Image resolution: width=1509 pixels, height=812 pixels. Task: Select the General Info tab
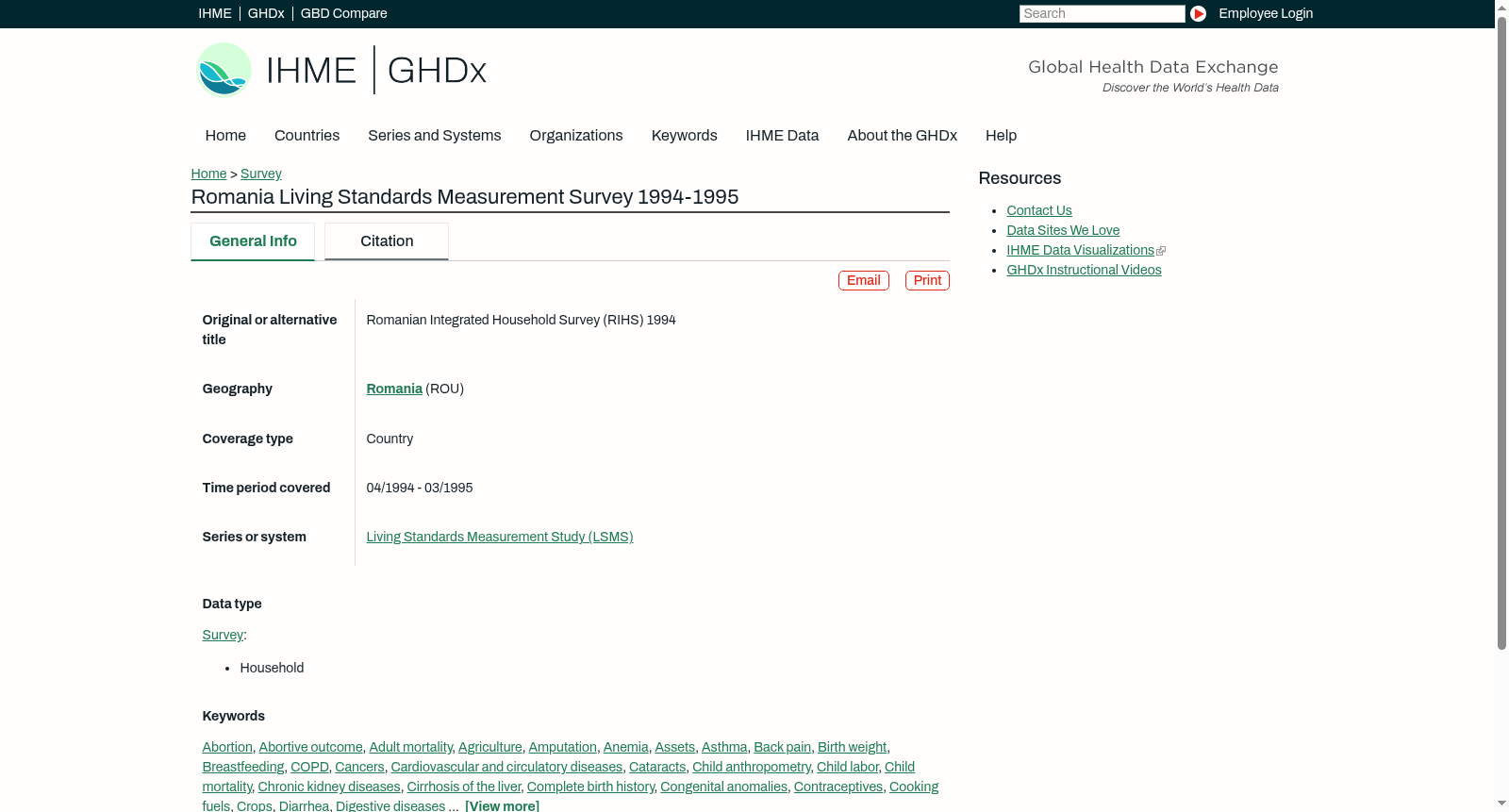(x=253, y=241)
